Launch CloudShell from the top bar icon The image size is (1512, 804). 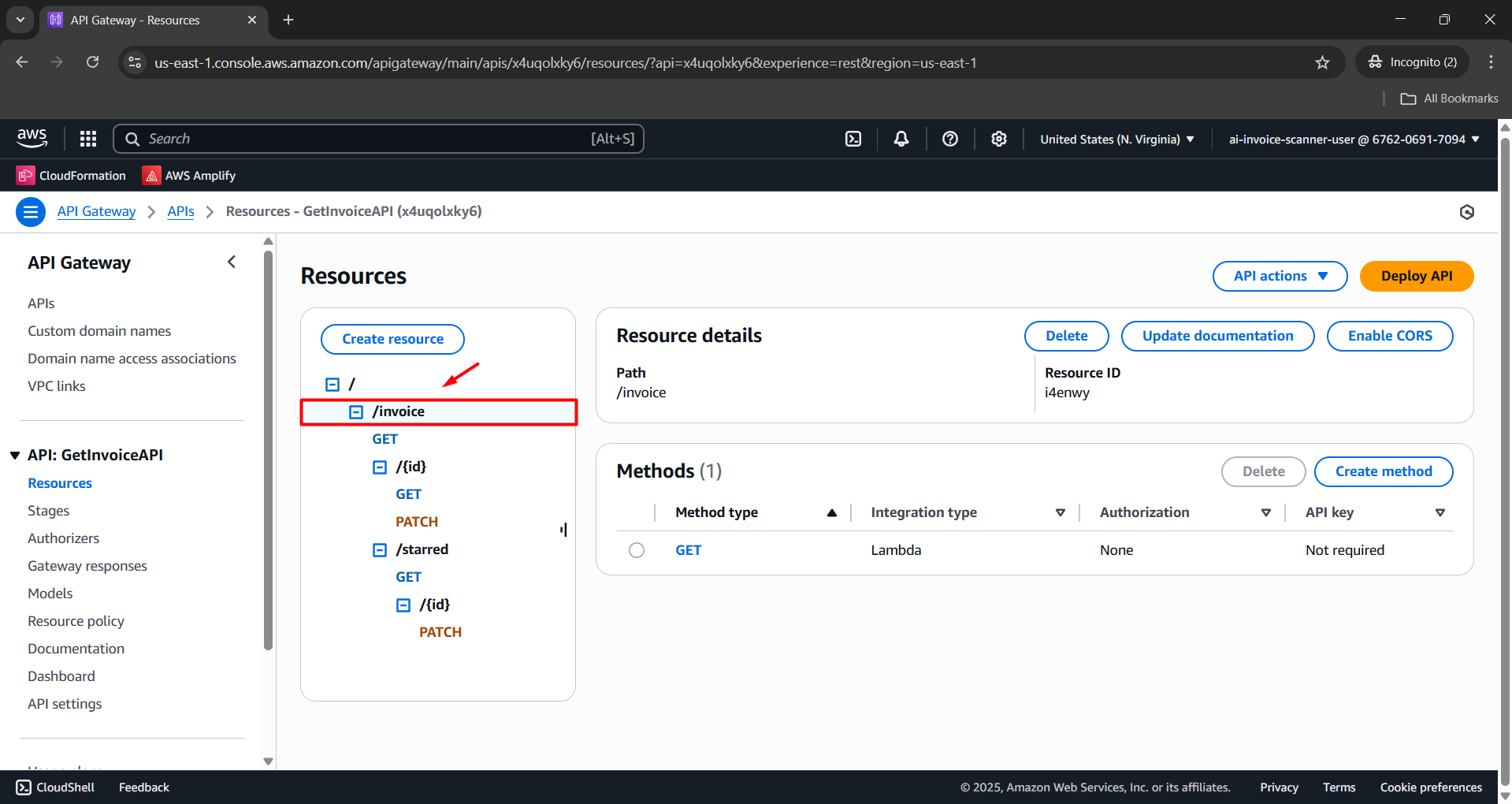coord(853,139)
